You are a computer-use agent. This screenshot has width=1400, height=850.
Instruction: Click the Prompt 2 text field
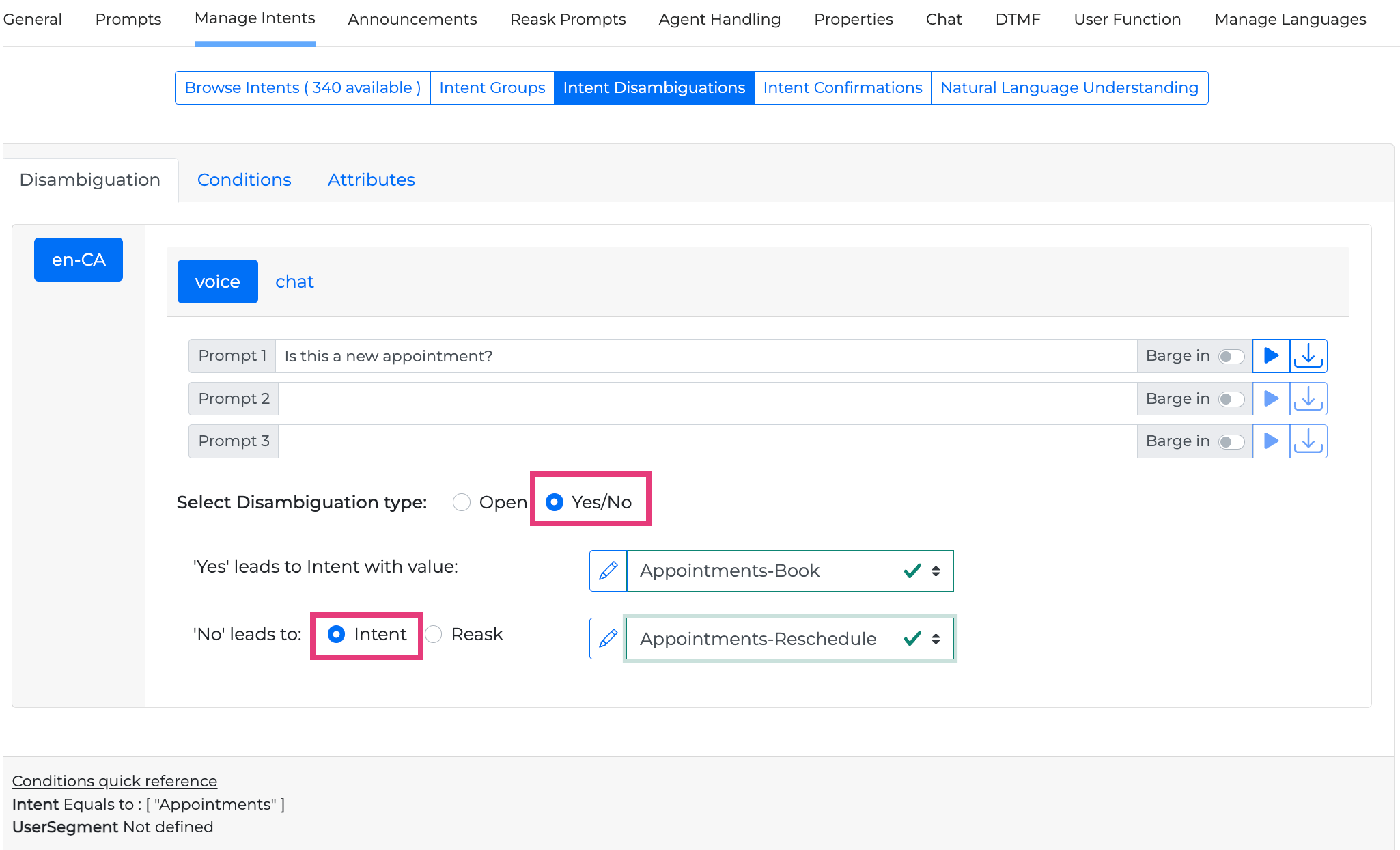[x=707, y=398]
